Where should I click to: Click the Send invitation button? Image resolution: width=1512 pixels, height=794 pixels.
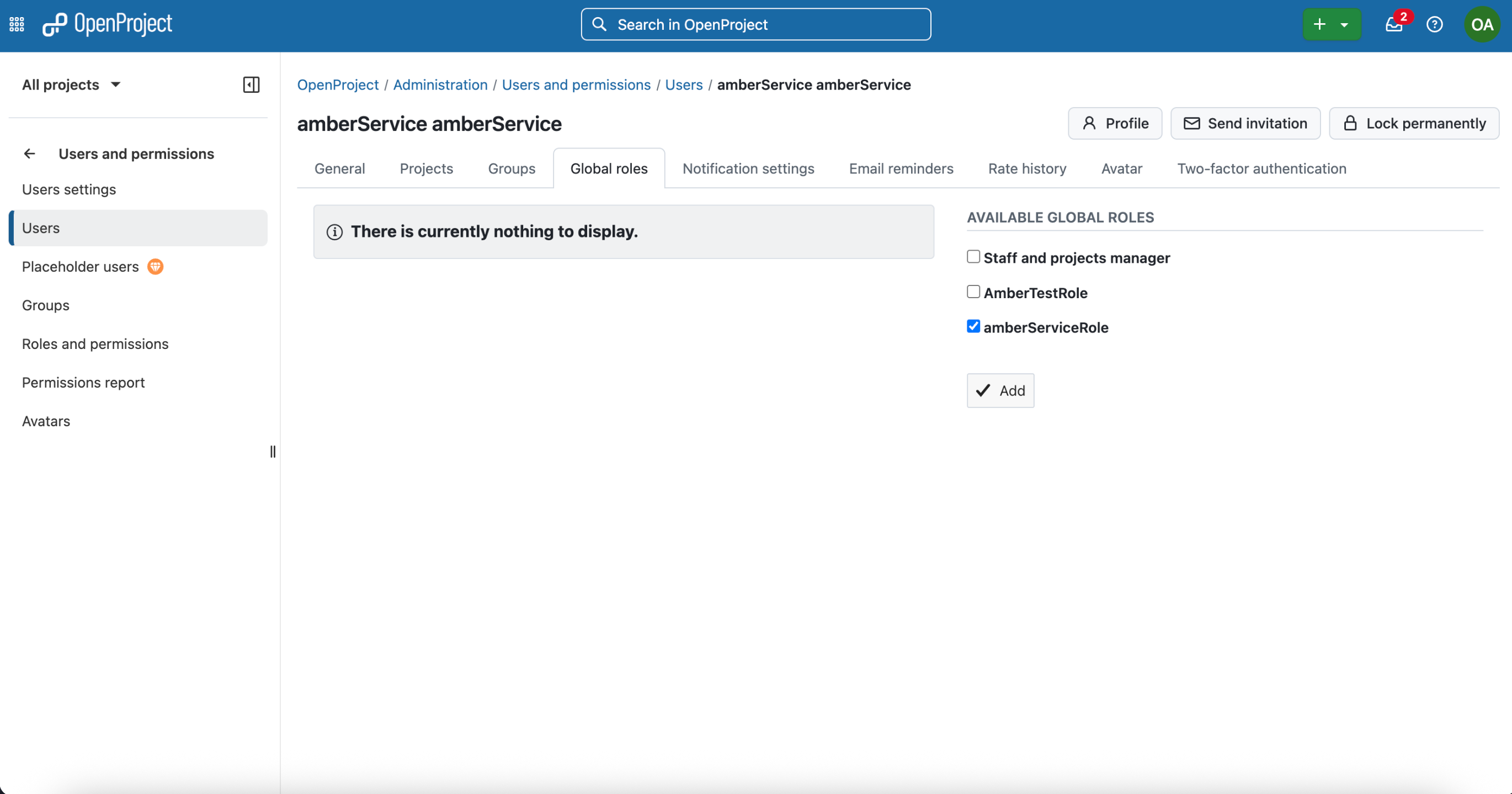tap(1245, 123)
